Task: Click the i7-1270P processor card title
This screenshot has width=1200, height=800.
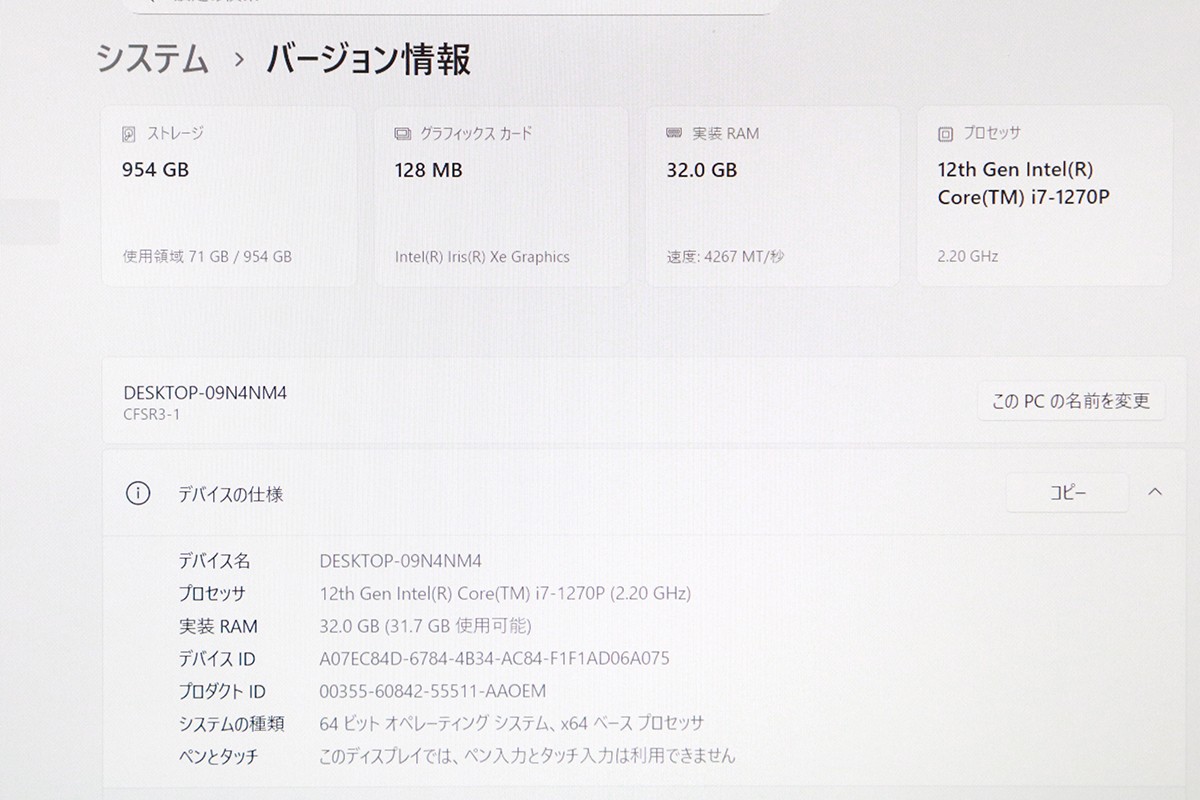Action: pyautogui.click(x=1023, y=183)
